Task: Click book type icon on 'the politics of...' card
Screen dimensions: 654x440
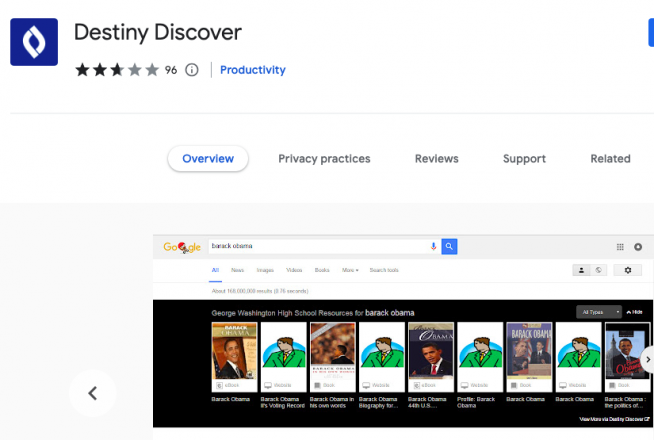Action: point(612,385)
